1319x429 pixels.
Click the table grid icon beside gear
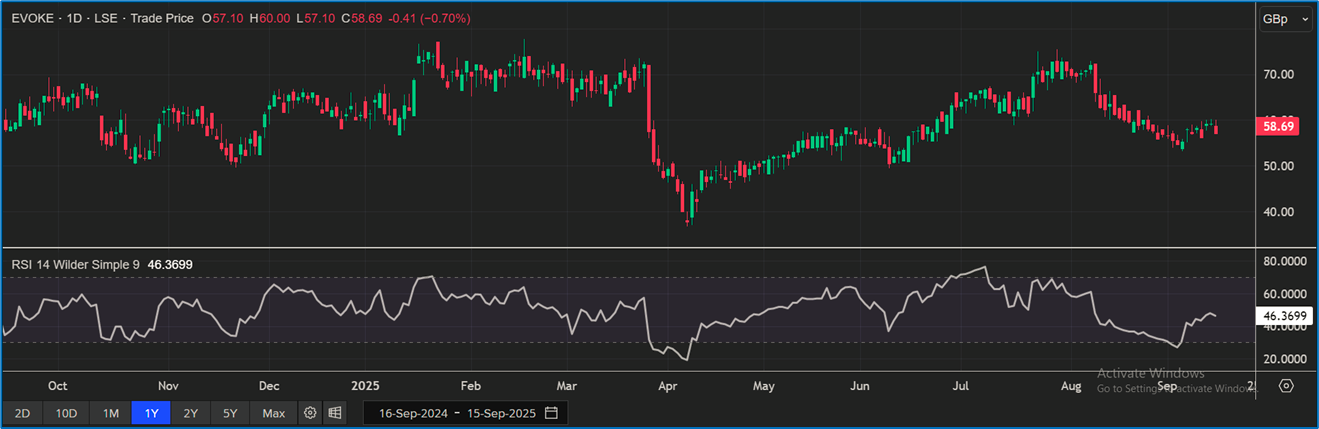tap(334, 413)
